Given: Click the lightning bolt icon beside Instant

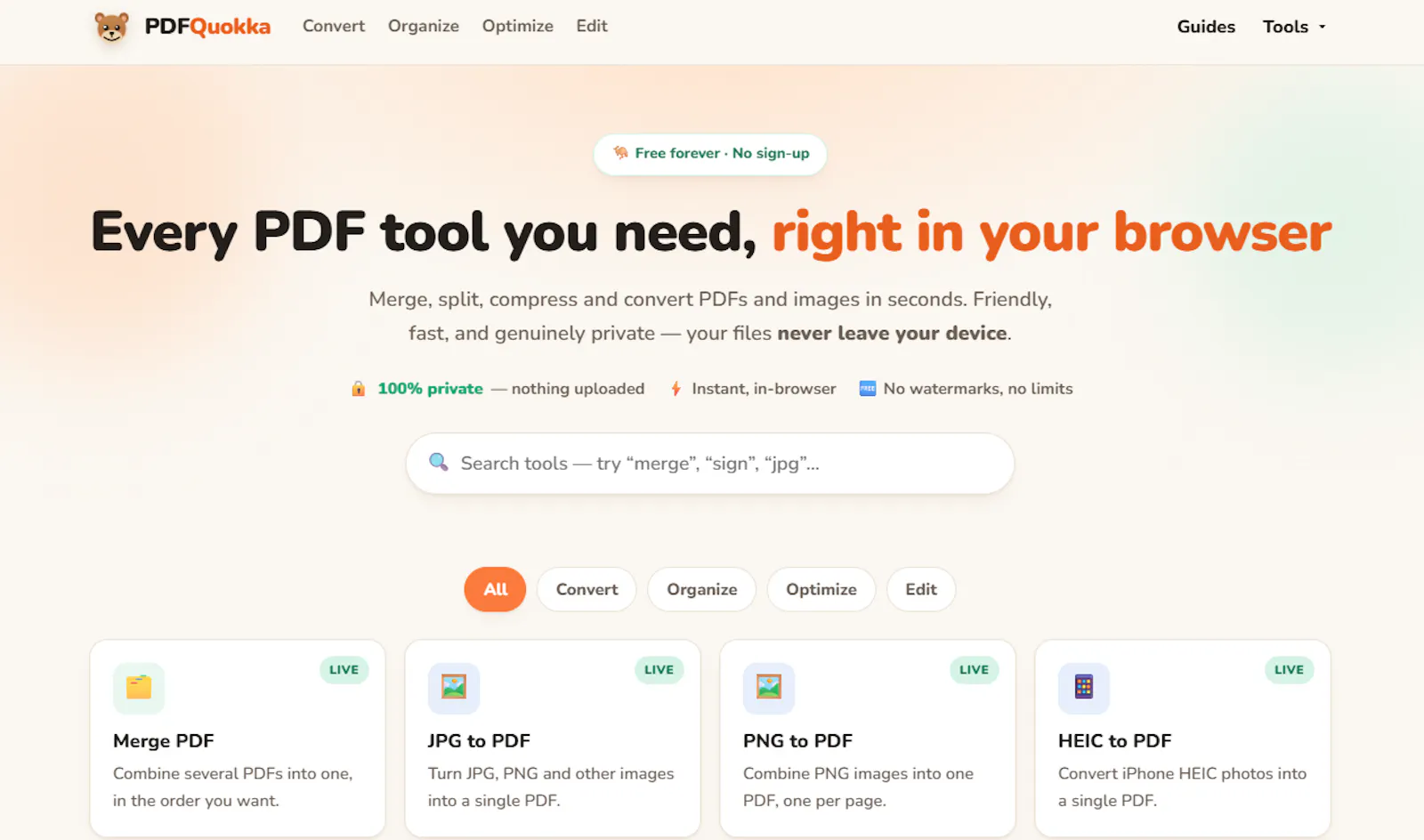Looking at the screenshot, I should tap(676, 389).
